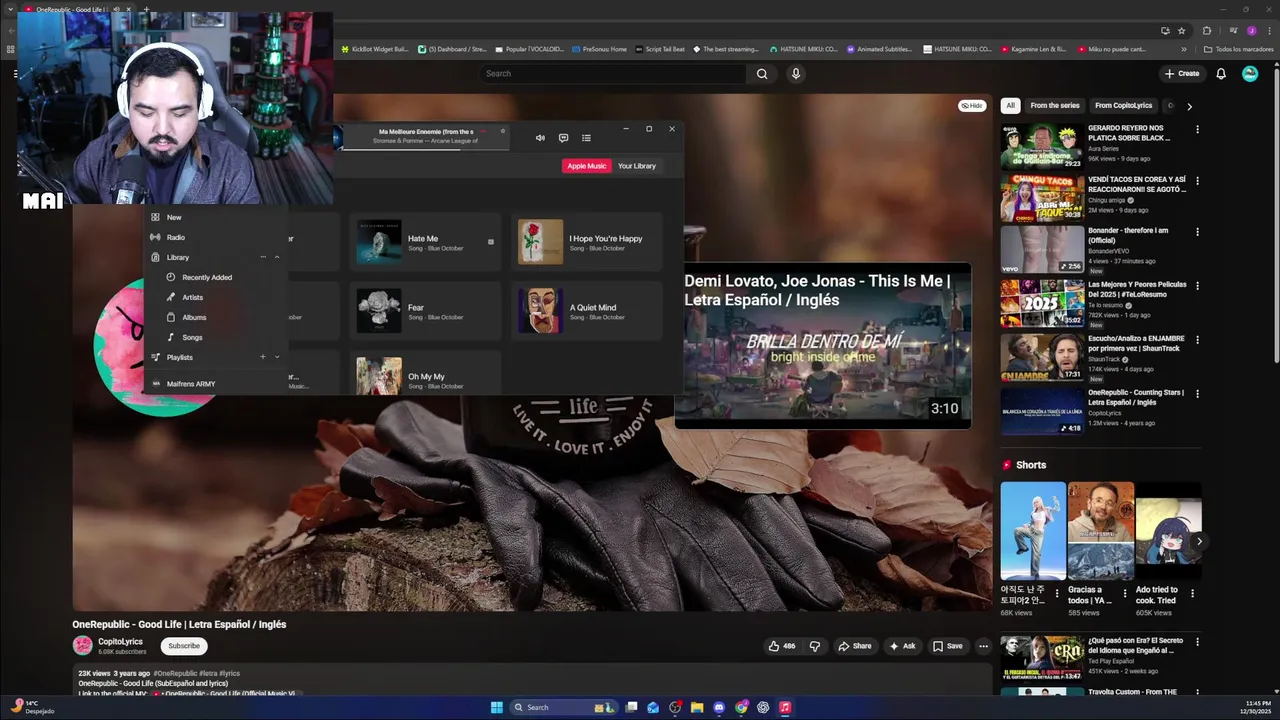Favorite the current song with the star icon
Screen dimensions: 1280x720
tap(503, 131)
